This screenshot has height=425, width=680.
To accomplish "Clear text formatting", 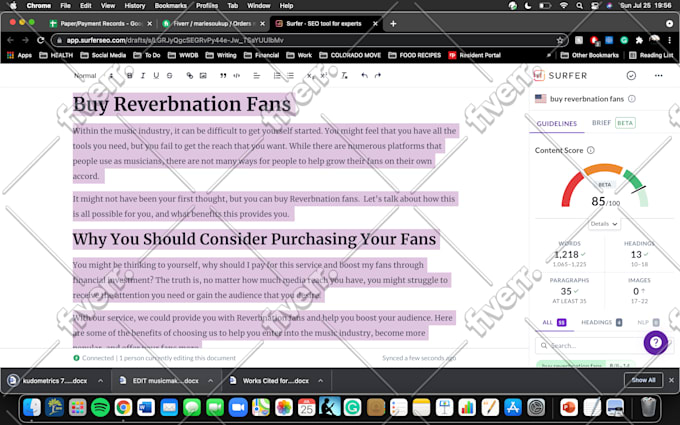I will (344, 75).
